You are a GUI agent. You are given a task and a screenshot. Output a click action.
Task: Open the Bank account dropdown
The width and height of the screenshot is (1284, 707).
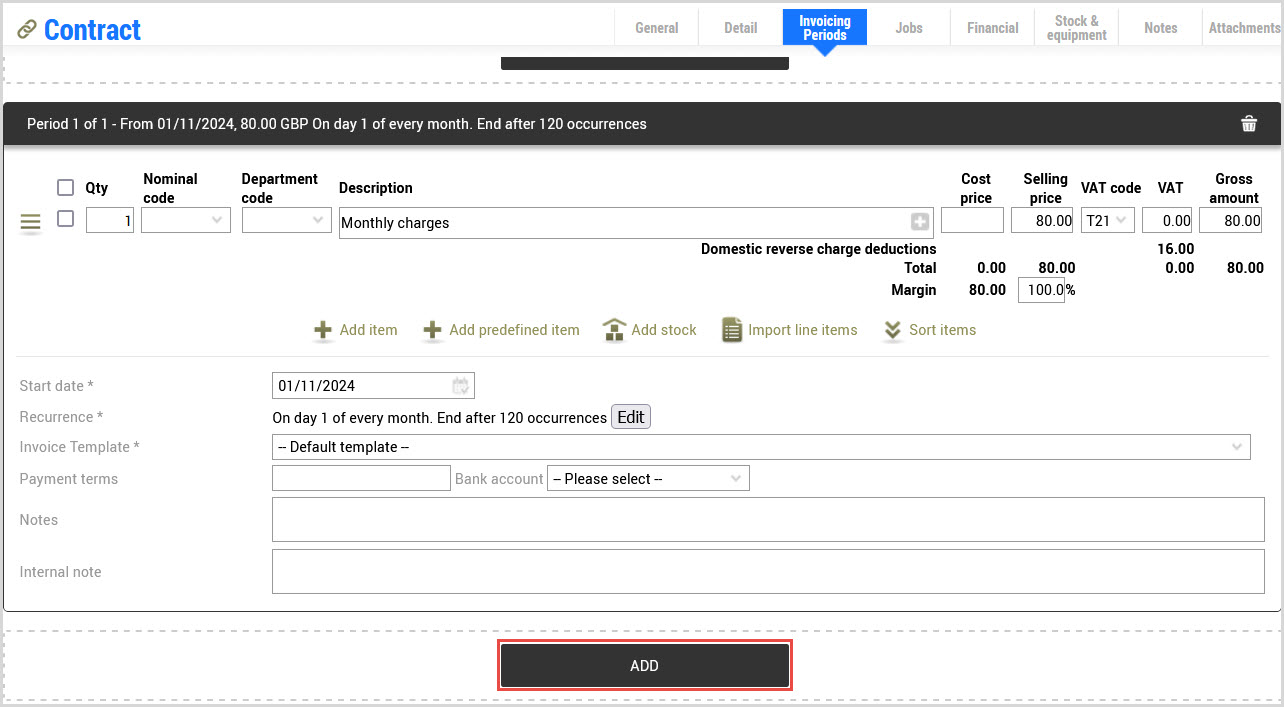coord(648,479)
